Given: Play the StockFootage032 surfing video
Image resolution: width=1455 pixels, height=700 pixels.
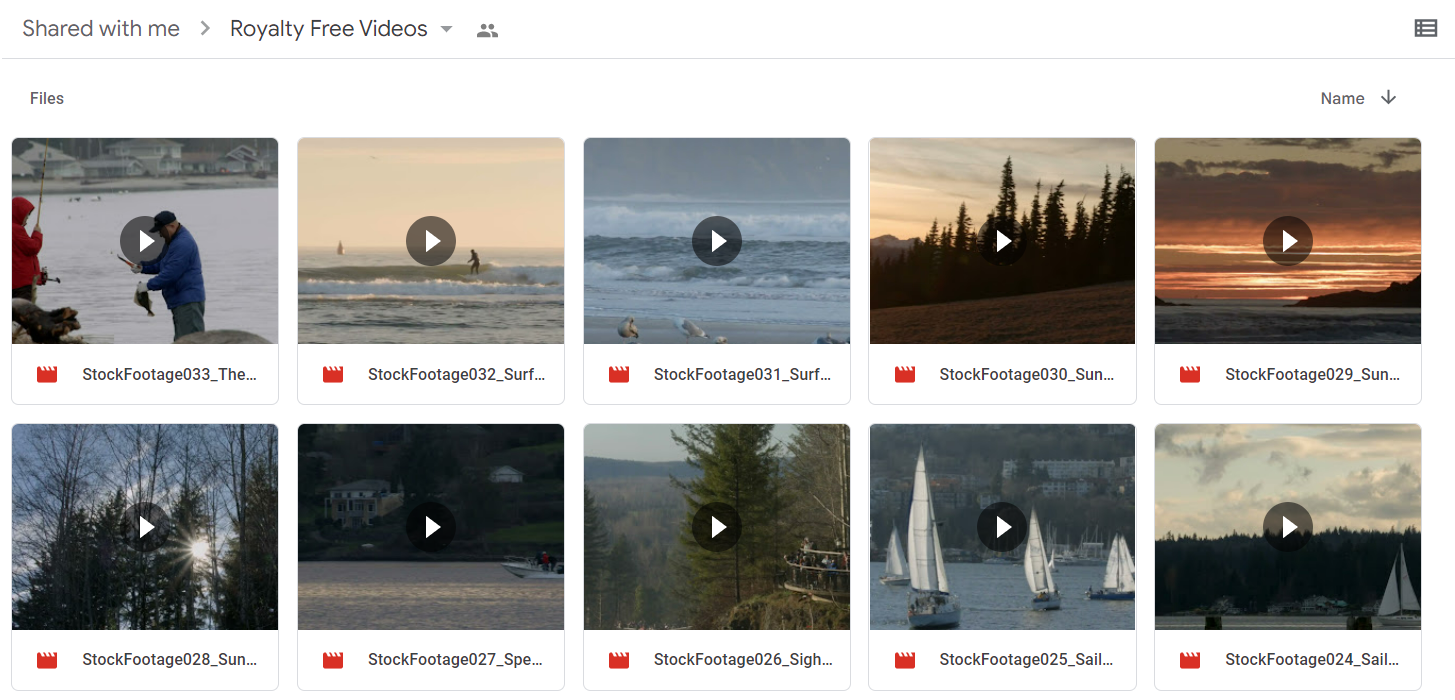Looking at the screenshot, I should tap(431, 241).
